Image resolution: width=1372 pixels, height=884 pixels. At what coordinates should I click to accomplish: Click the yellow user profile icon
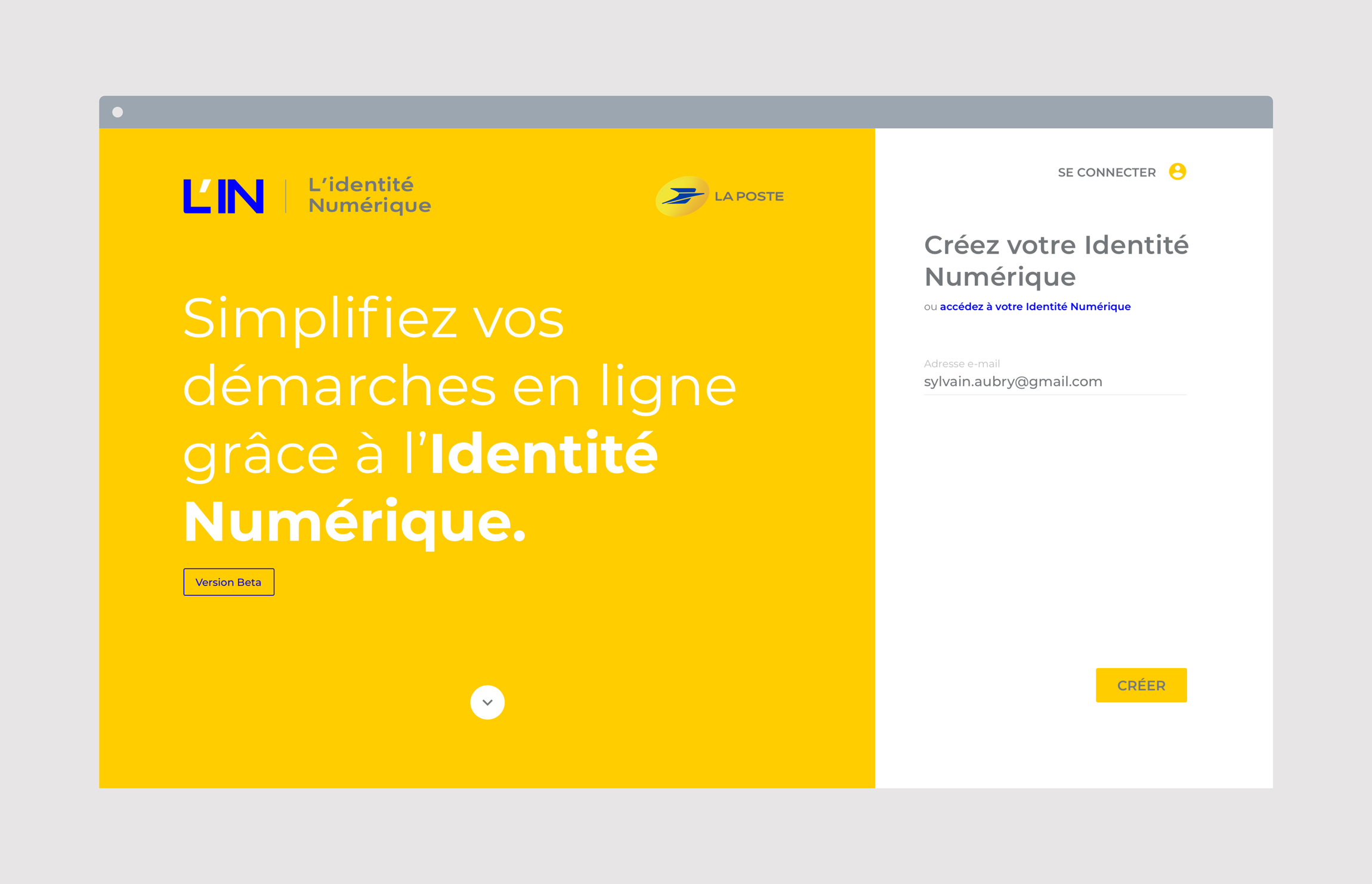1177,172
